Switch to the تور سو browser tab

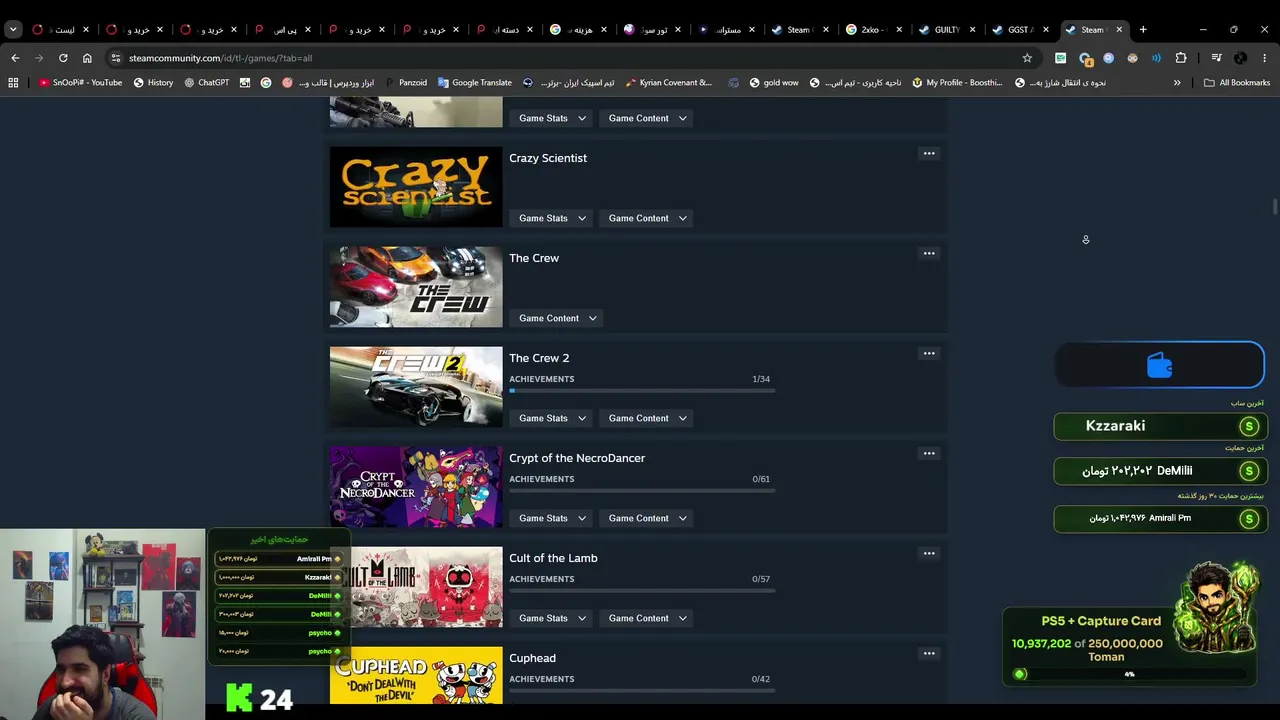(654, 30)
